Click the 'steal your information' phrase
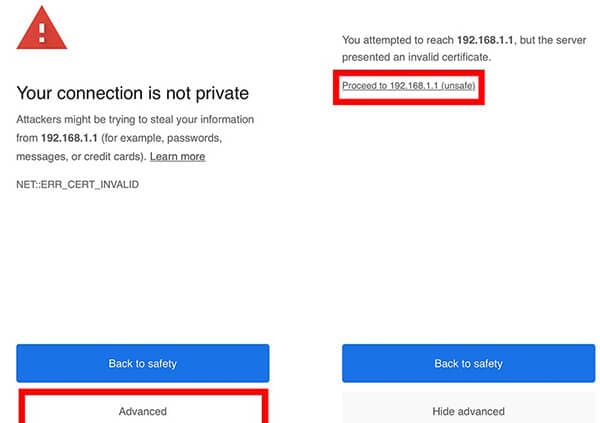The height and width of the screenshot is (423, 600). [x=202, y=119]
